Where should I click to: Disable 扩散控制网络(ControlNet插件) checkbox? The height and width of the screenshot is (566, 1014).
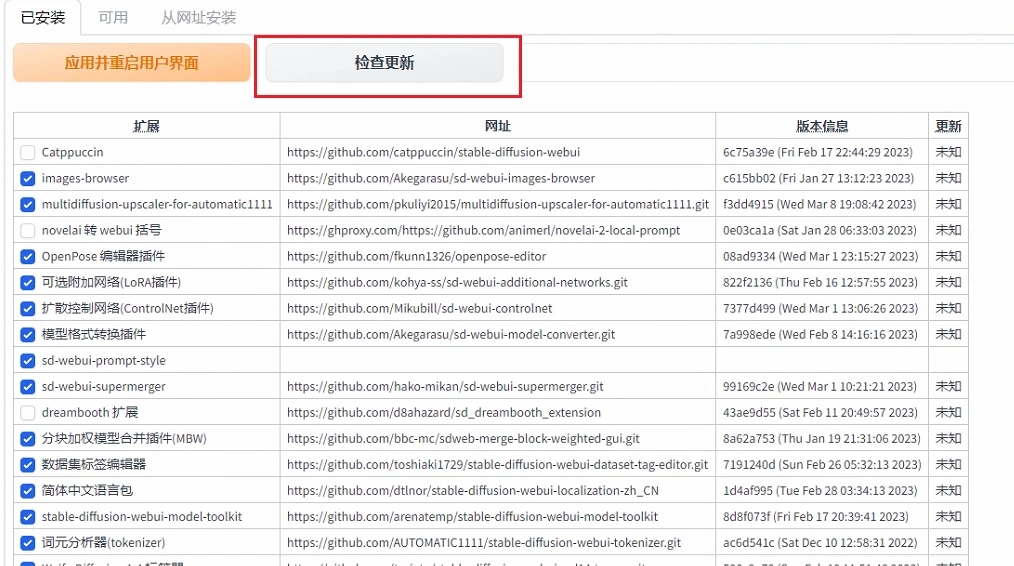(x=28, y=309)
